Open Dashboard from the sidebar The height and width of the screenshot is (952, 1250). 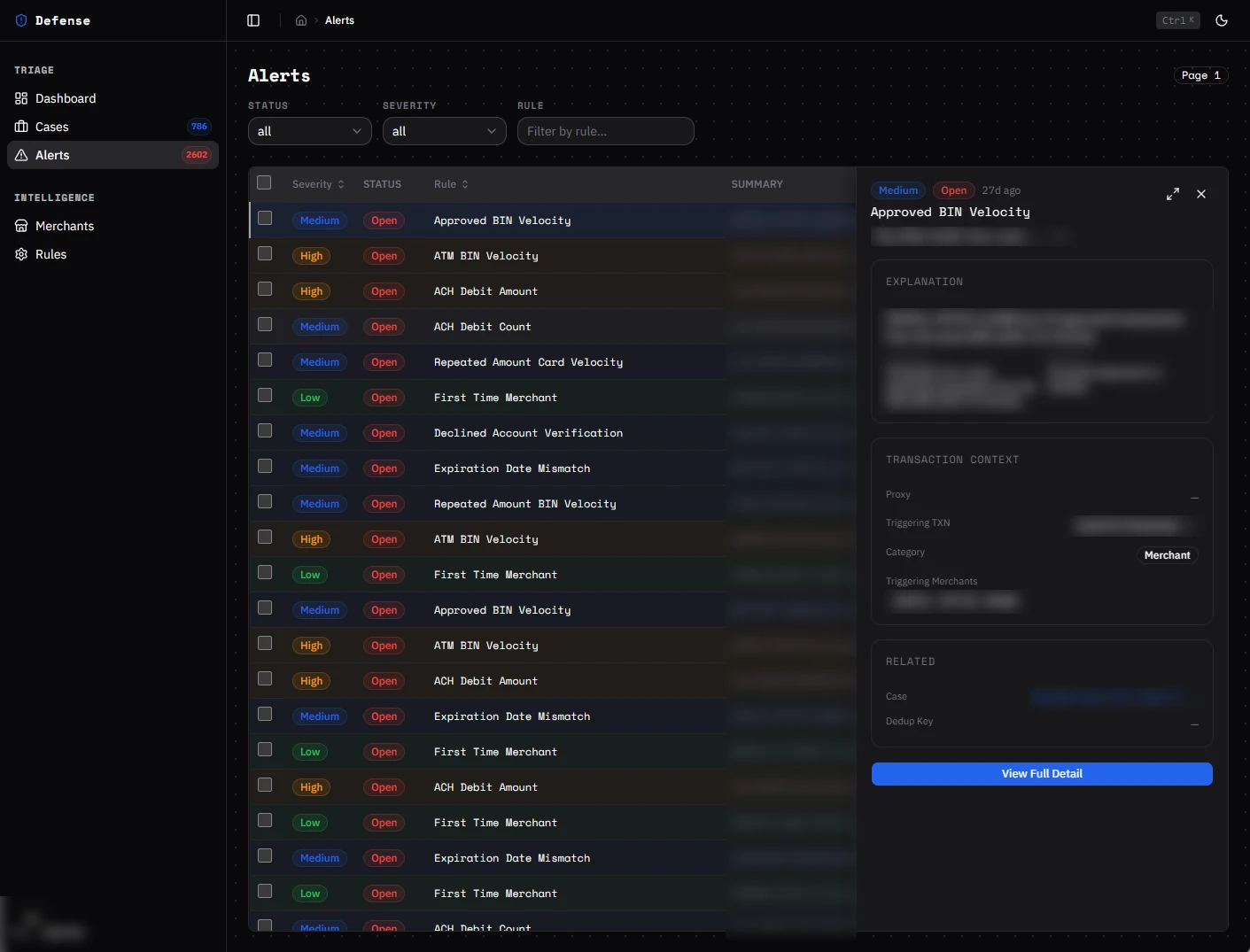(x=113, y=98)
